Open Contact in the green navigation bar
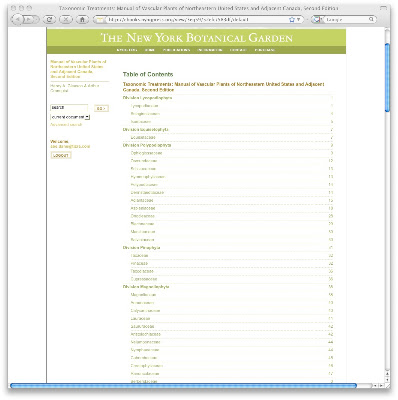The width and height of the screenshot is (398, 400). tap(238, 50)
